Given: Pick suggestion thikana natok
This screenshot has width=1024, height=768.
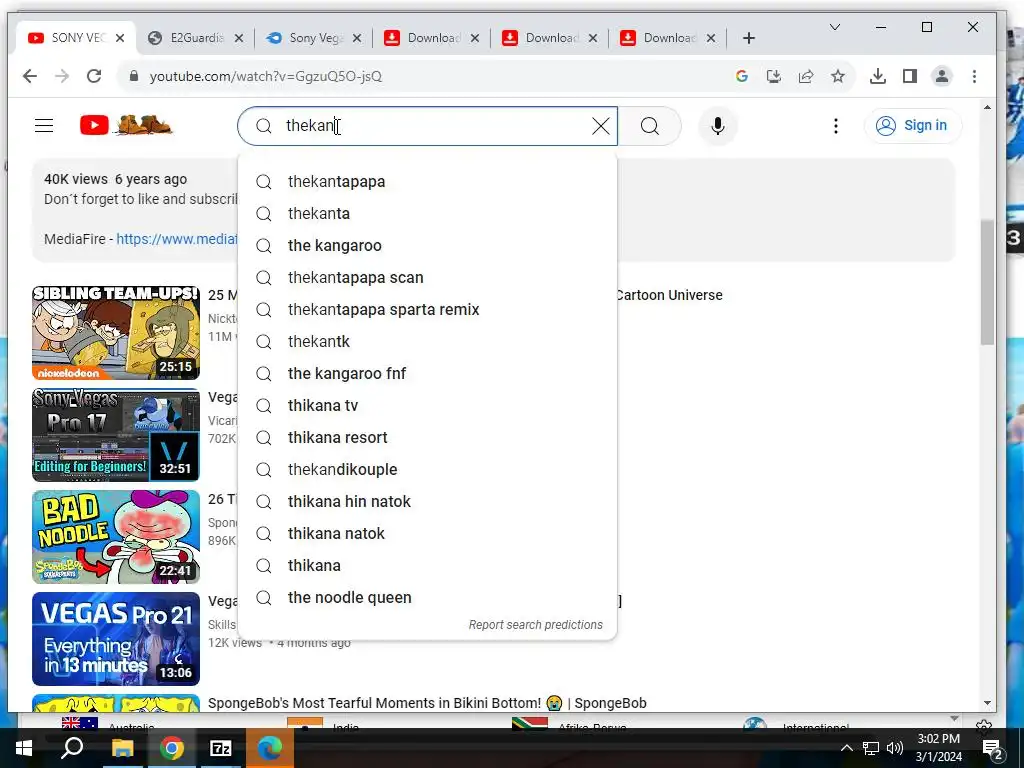Looking at the screenshot, I should pyautogui.click(x=428, y=534).
